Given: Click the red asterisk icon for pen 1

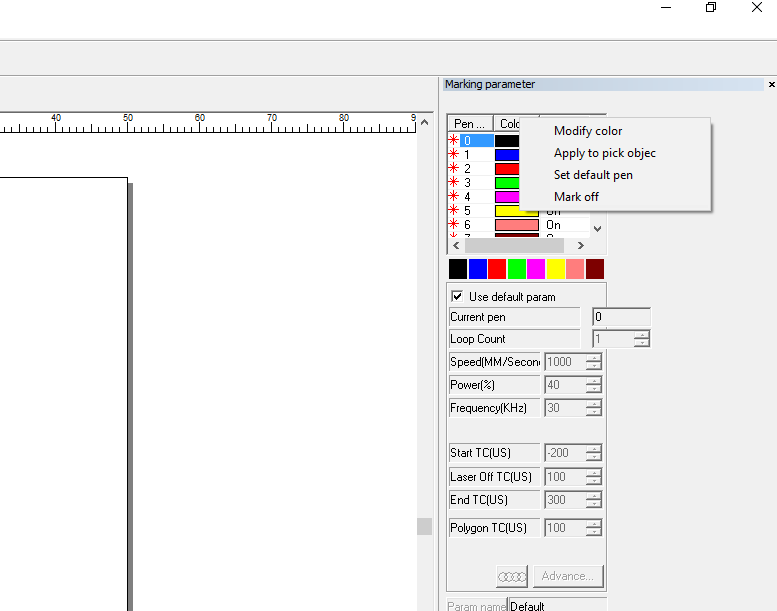Looking at the screenshot, I should click(x=454, y=155).
